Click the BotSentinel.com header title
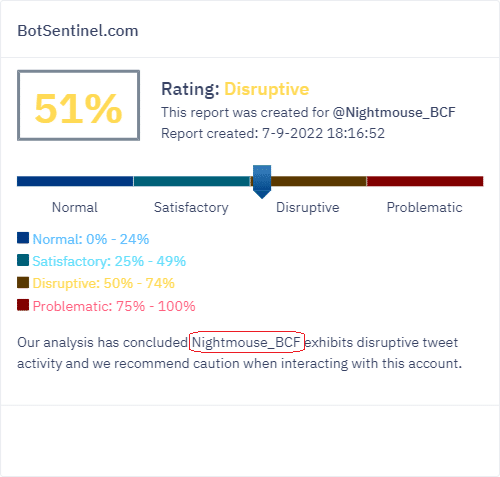This screenshot has width=500, height=477. (78, 31)
